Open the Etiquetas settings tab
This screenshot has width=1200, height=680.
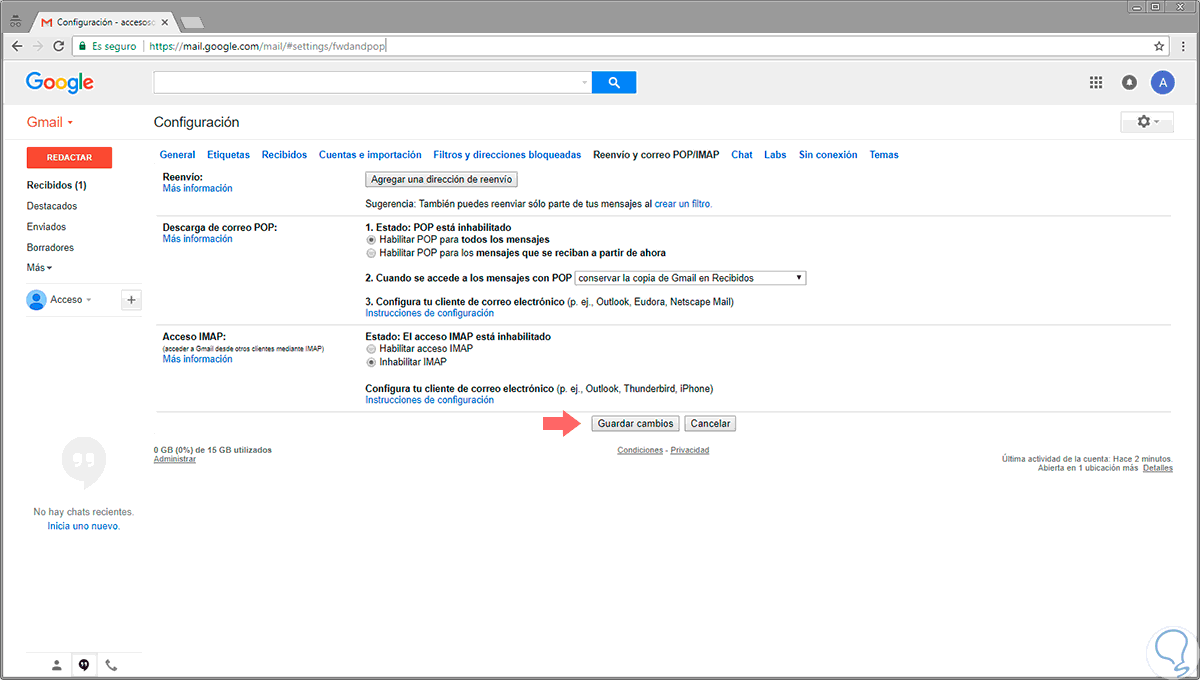pyautogui.click(x=228, y=155)
